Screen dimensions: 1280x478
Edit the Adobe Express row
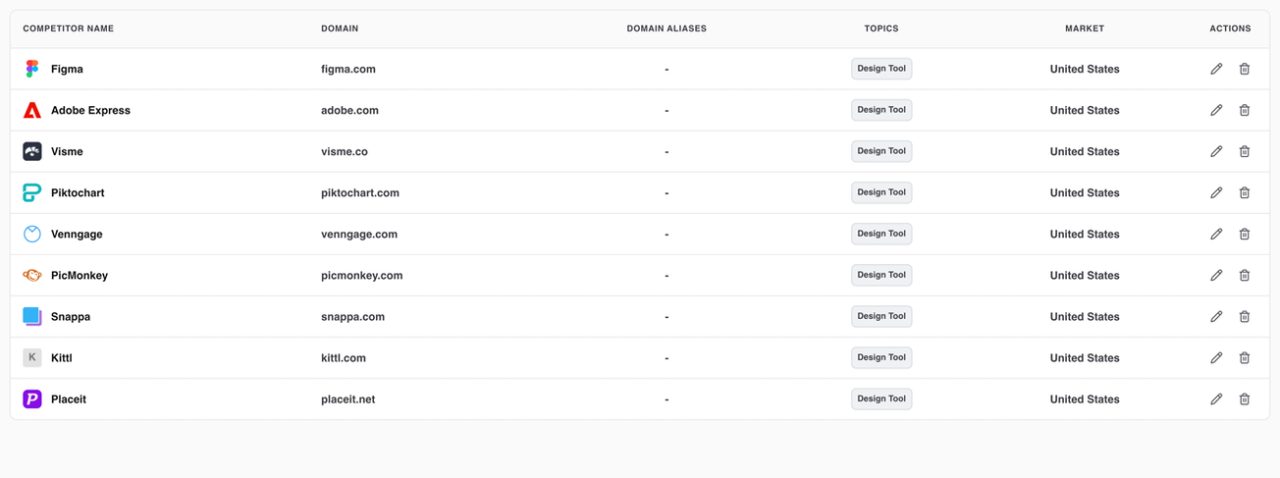1216,110
